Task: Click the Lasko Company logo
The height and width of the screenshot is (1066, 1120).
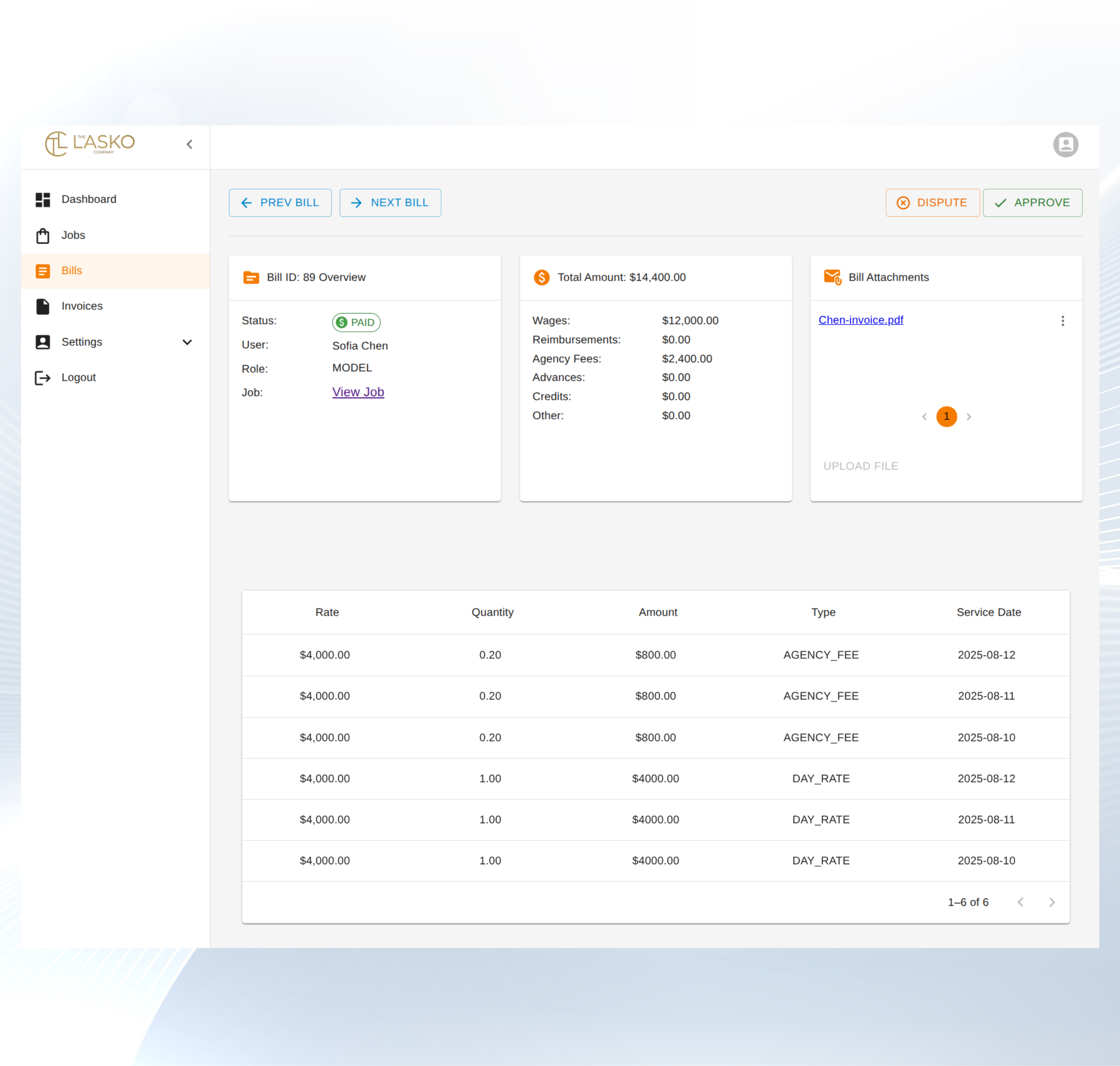Action: [x=90, y=144]
